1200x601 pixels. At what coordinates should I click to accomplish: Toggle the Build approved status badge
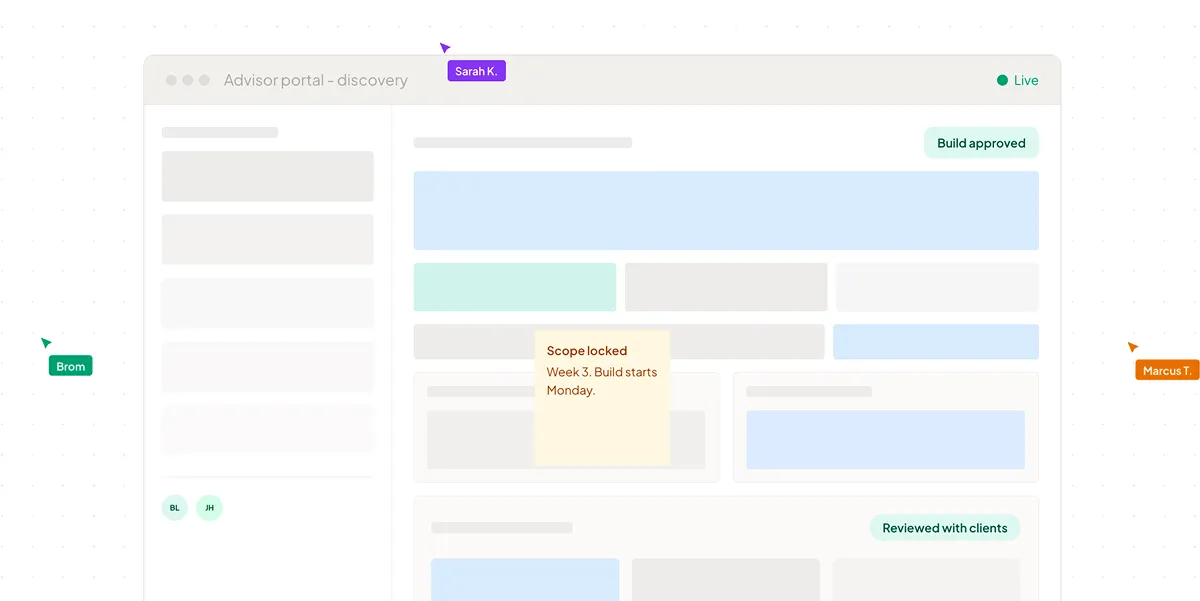981,142
